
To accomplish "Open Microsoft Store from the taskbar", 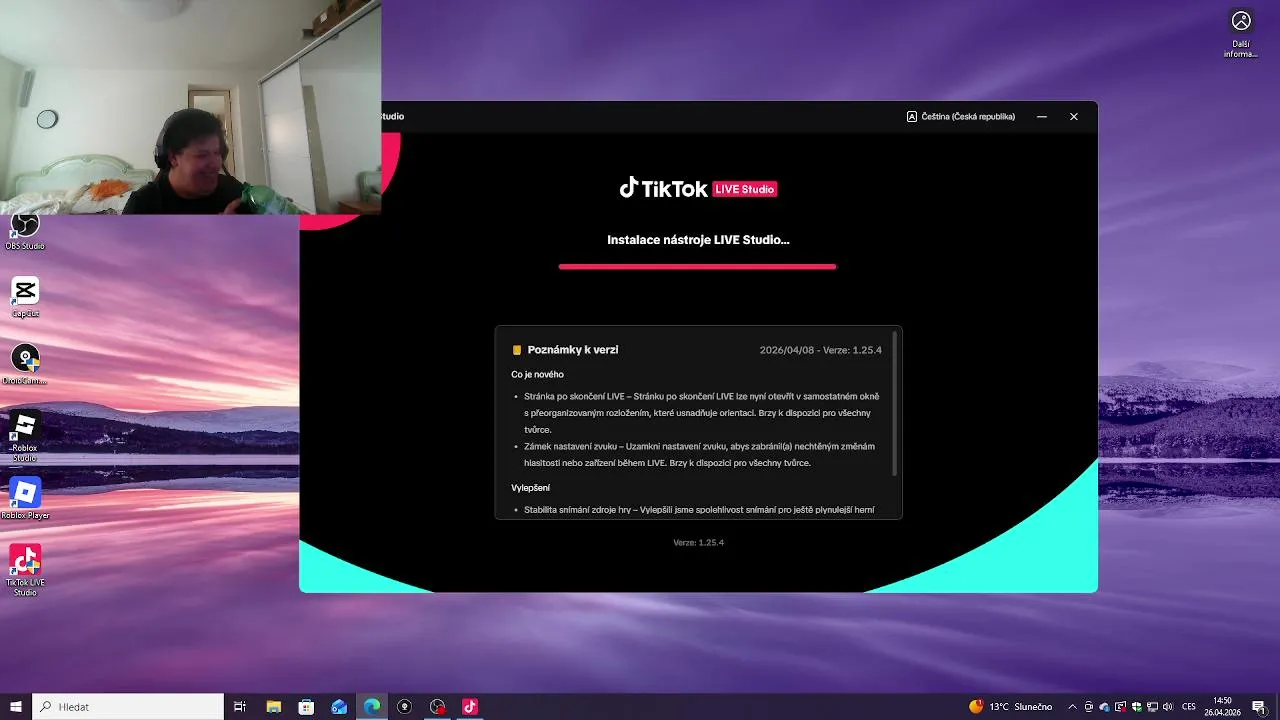I will (x=306, y=706).
